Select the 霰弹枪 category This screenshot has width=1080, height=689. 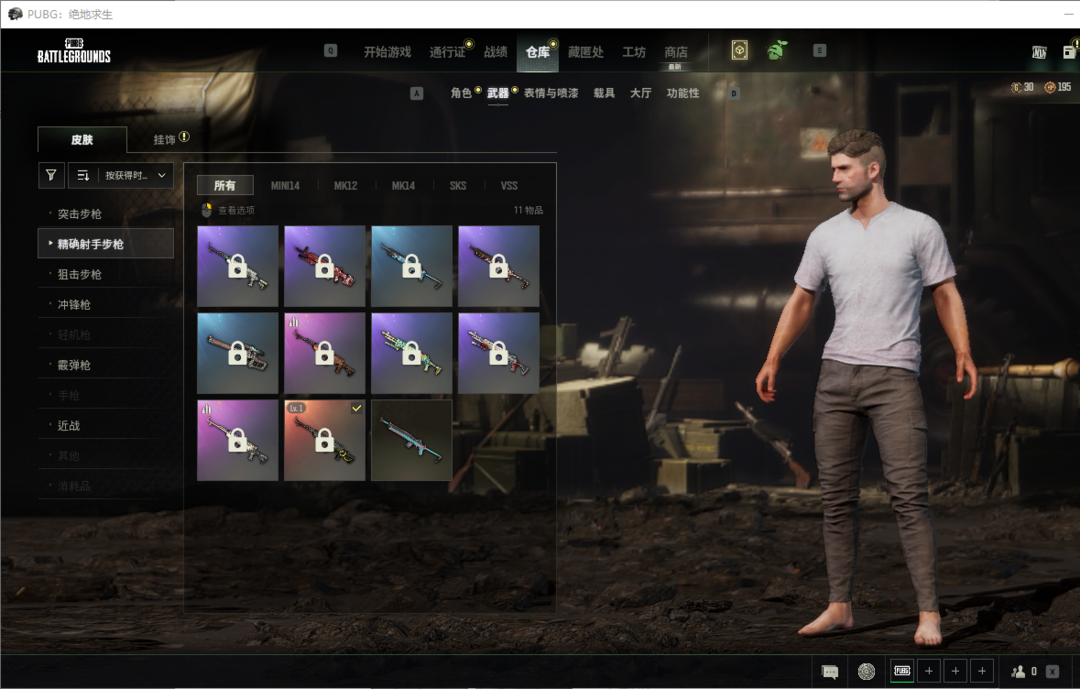[x=105, y=365]
